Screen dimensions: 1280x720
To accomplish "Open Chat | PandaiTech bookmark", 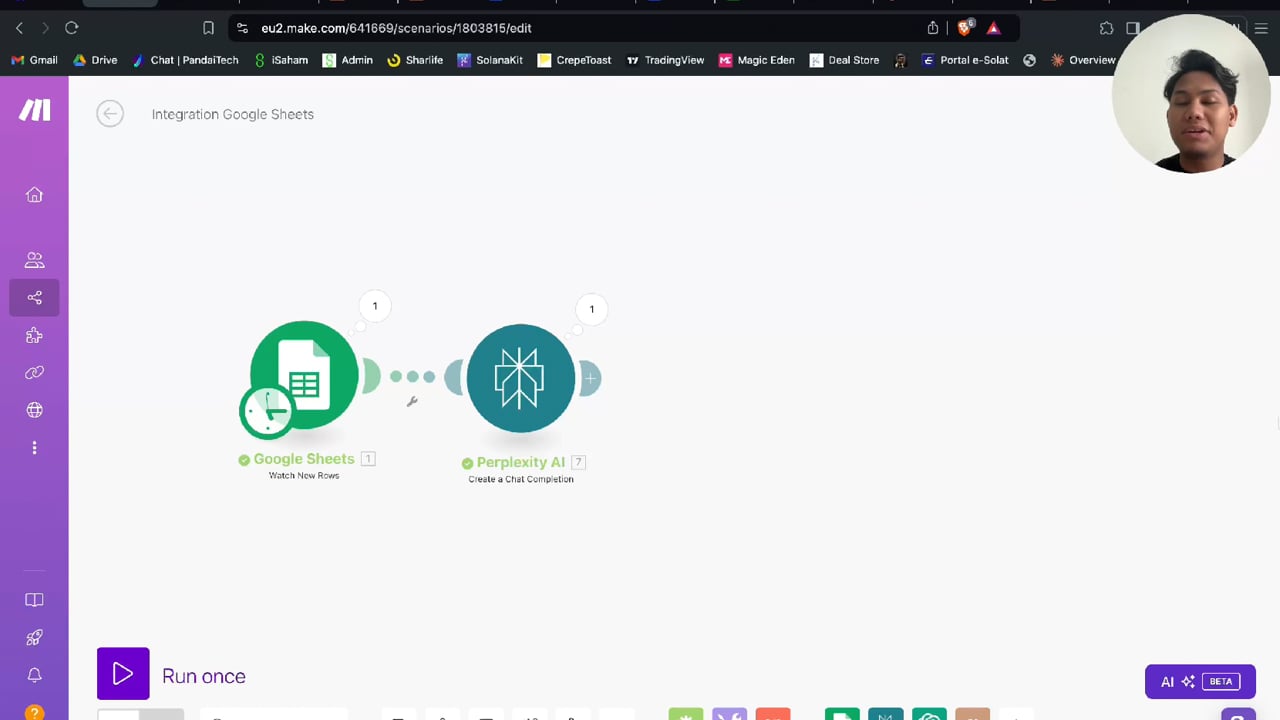I will coord(185,60).
